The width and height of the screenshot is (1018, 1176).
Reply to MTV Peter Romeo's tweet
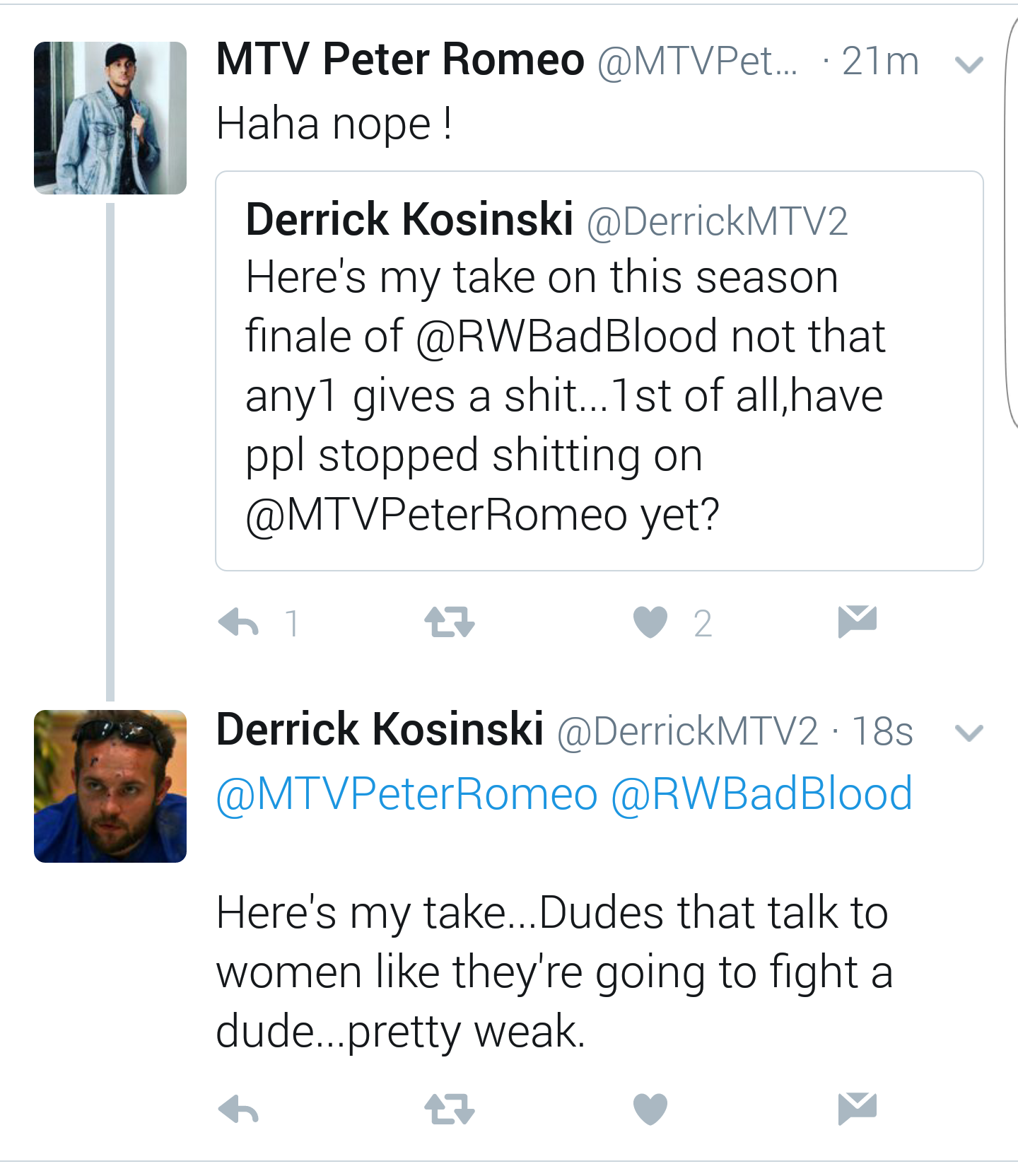tap(239, 623)
